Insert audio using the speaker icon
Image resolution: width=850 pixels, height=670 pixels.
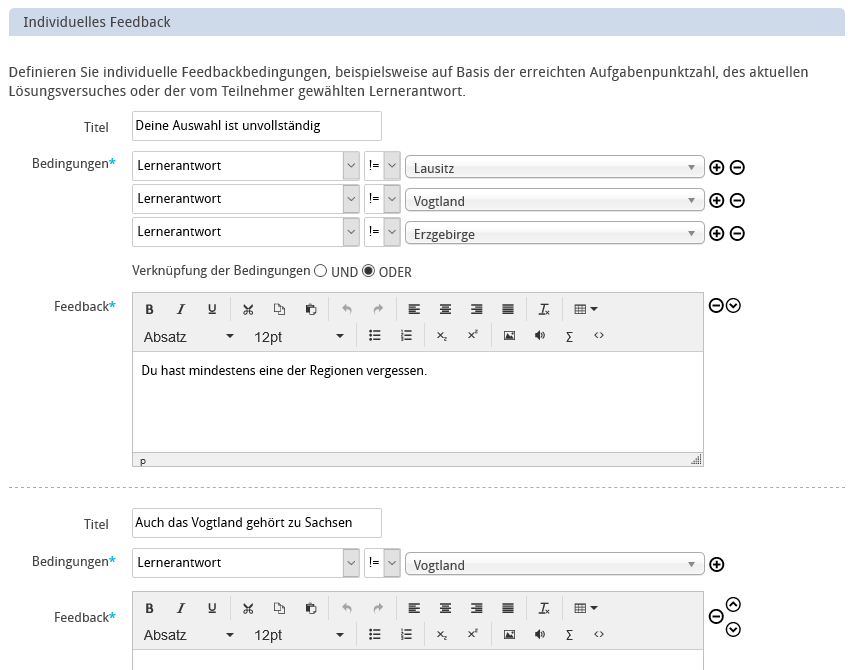pyautogui.click(x=539, y=336)
